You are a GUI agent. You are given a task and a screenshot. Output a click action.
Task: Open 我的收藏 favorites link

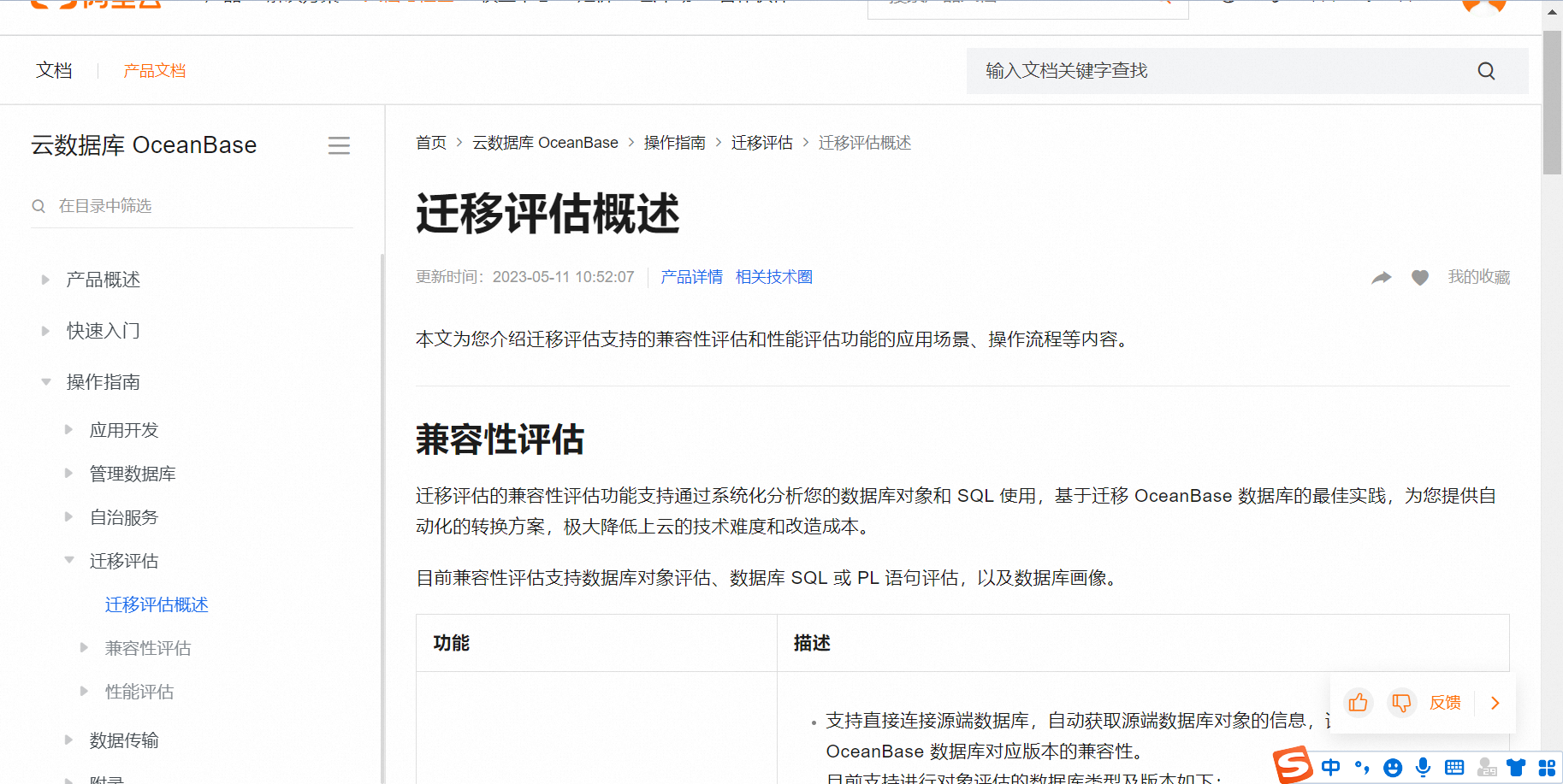click(1478, 277)
